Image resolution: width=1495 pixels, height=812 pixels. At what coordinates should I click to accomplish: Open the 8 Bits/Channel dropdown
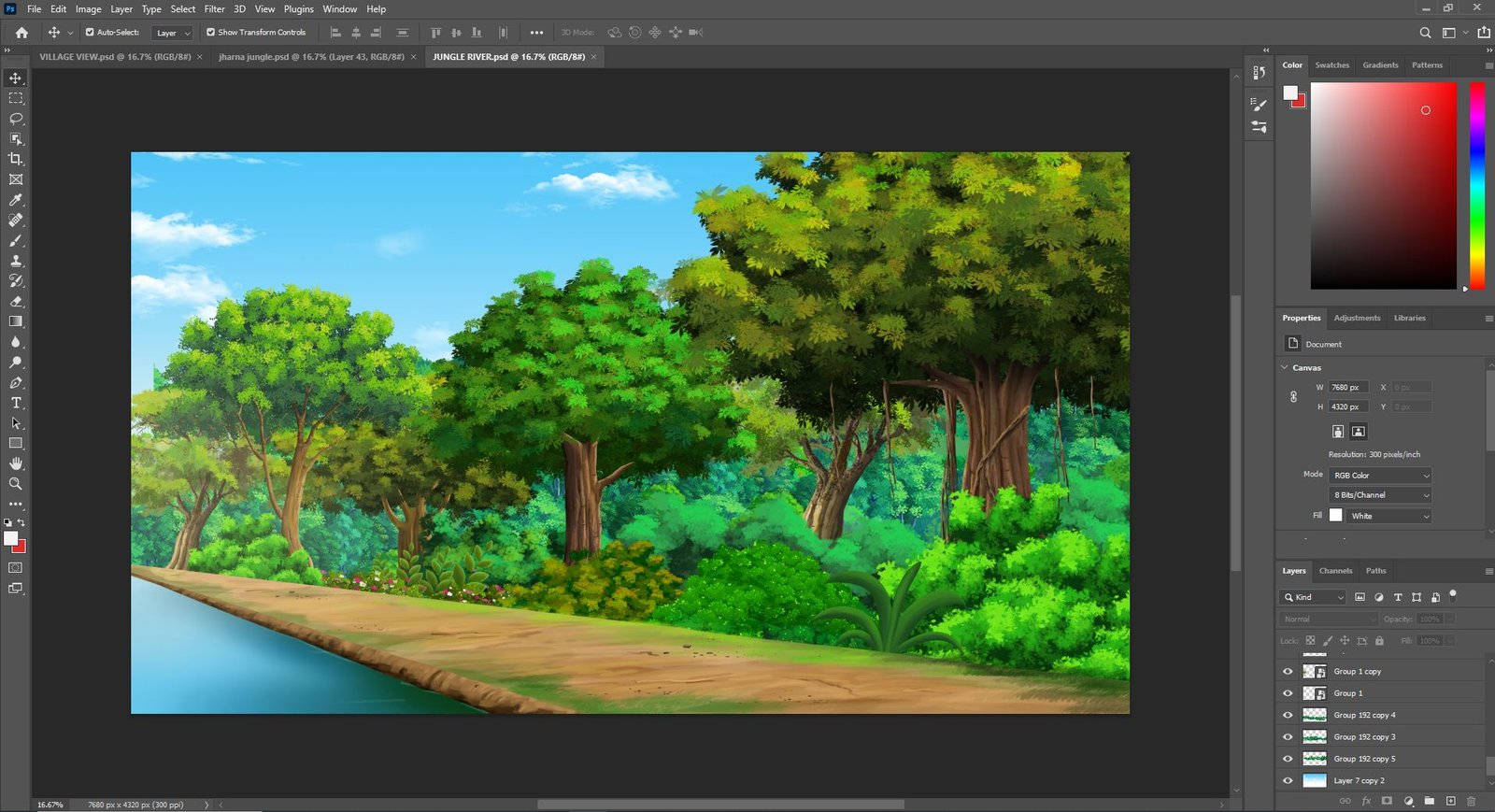(1380, 495)
